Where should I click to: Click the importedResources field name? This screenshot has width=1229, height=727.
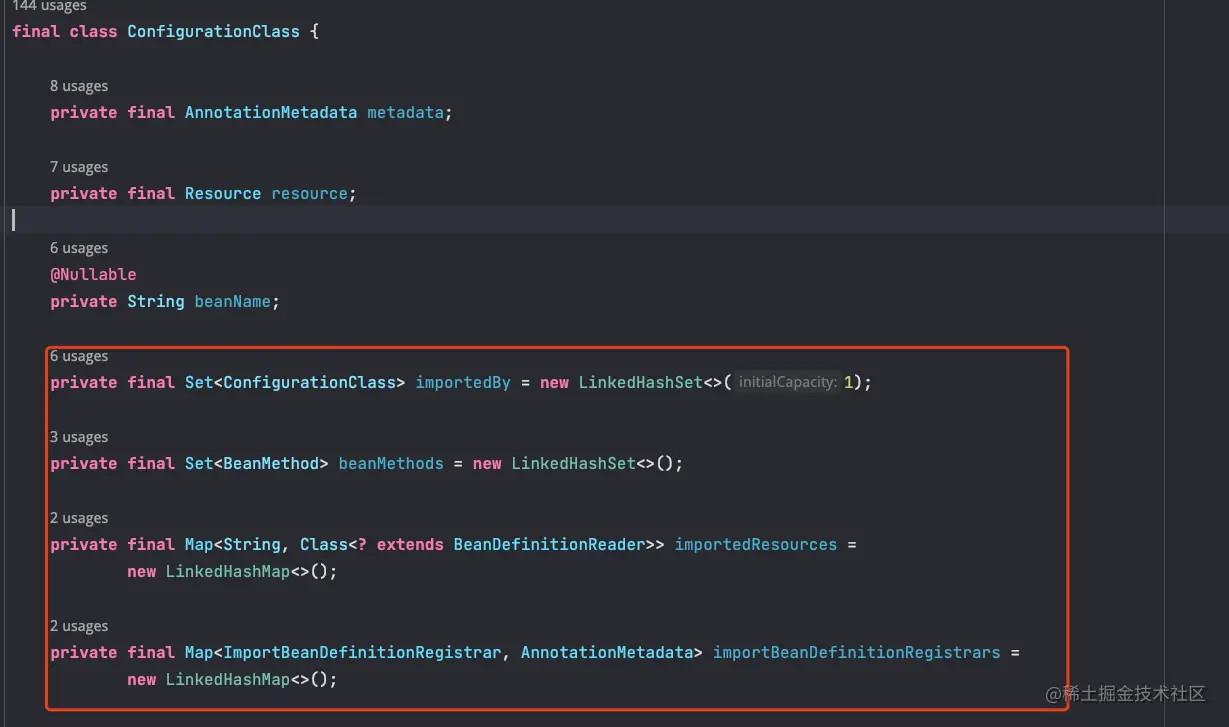[x=756, y=544]
